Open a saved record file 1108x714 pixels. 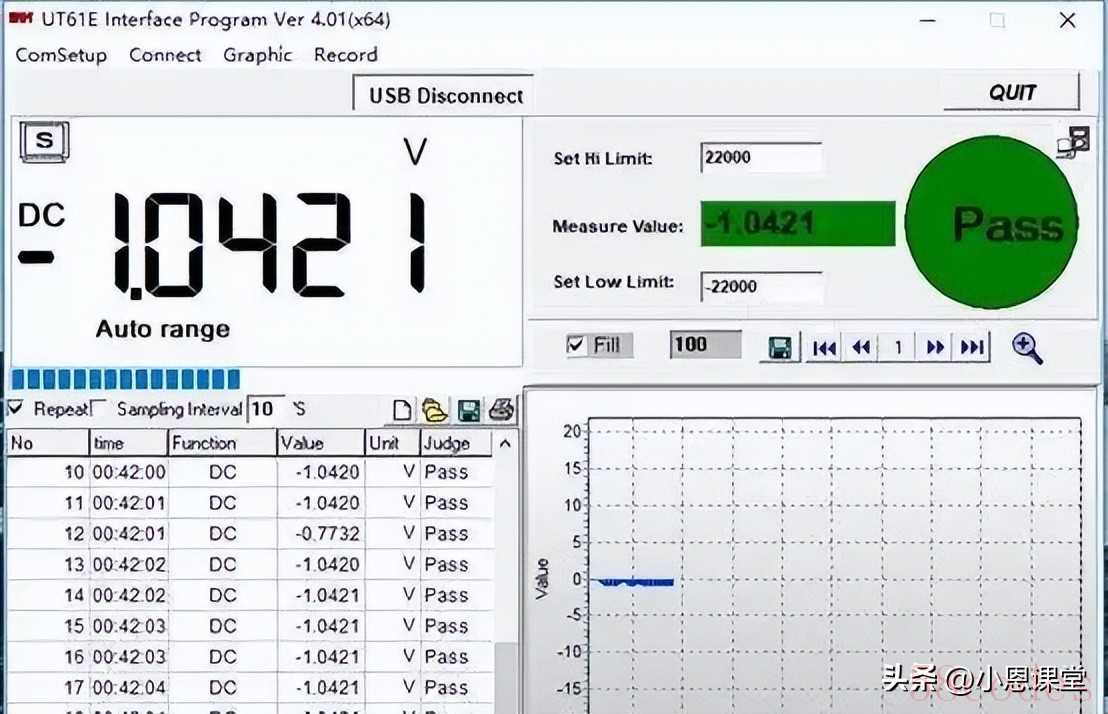point(435,410)
